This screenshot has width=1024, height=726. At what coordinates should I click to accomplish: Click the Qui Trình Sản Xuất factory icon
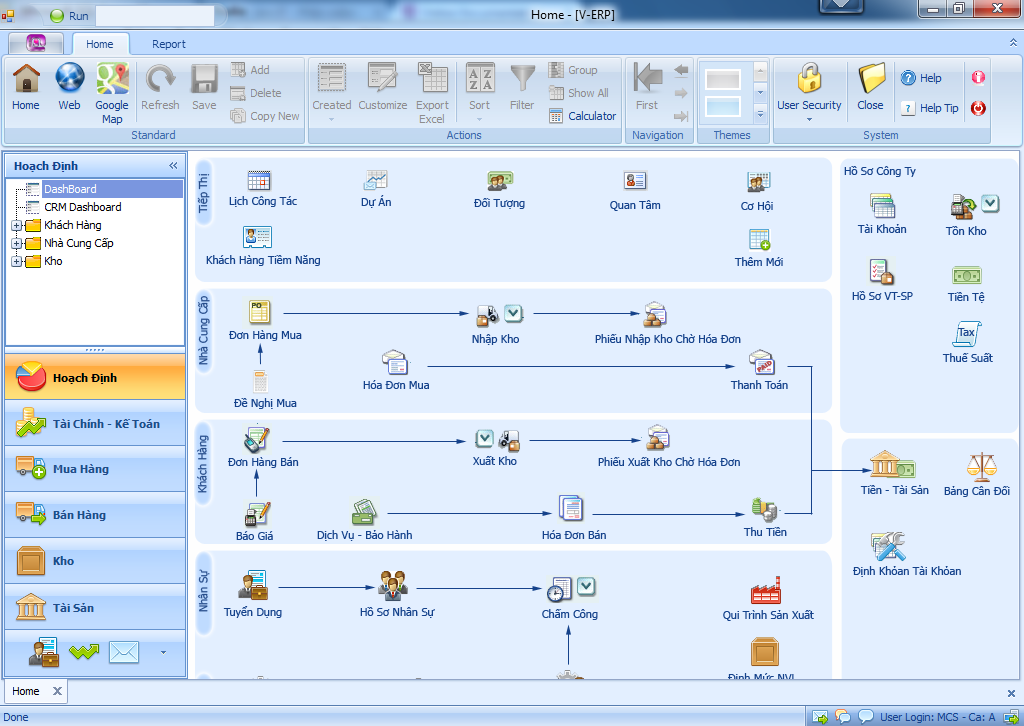[x=765, y=590]
